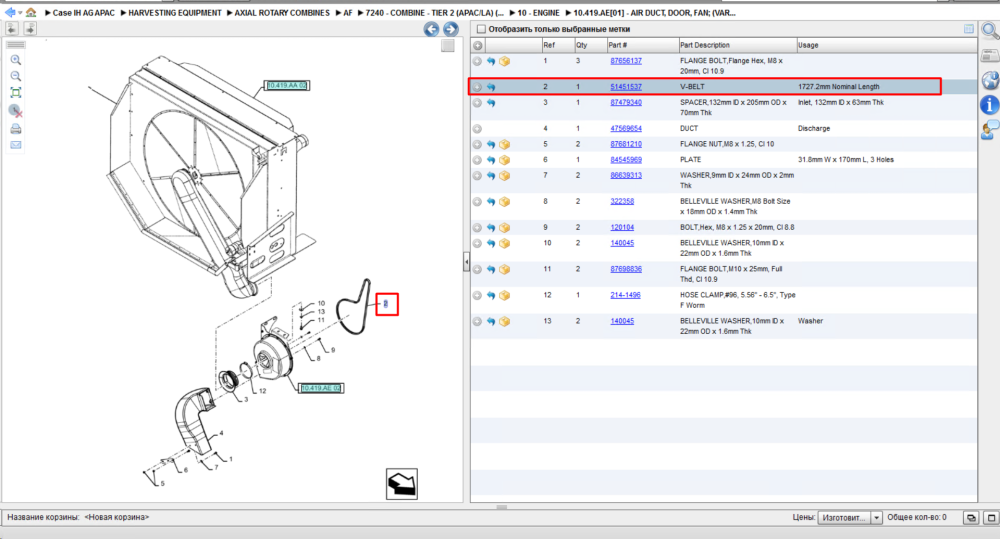
Task: Open the 'AF' breadcrumb
Action: click(x=348, y=13)
